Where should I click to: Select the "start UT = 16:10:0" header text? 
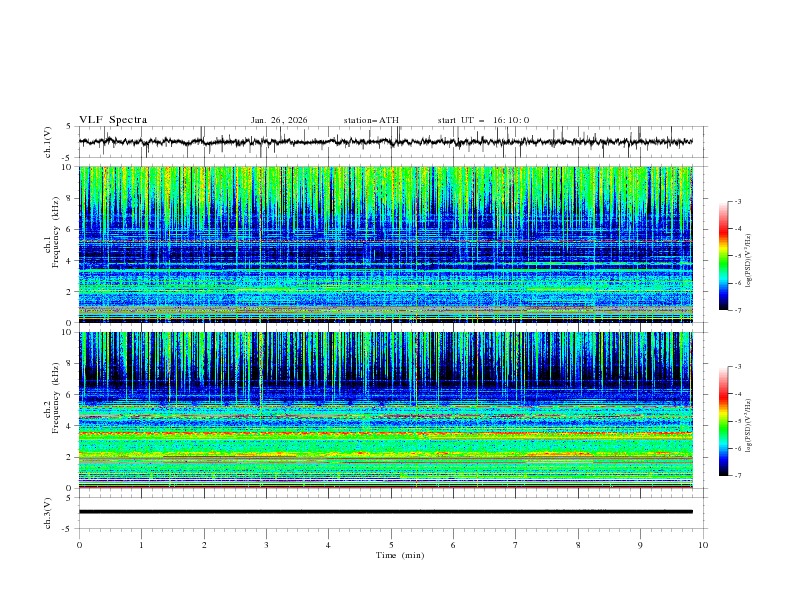coord(483,120)
